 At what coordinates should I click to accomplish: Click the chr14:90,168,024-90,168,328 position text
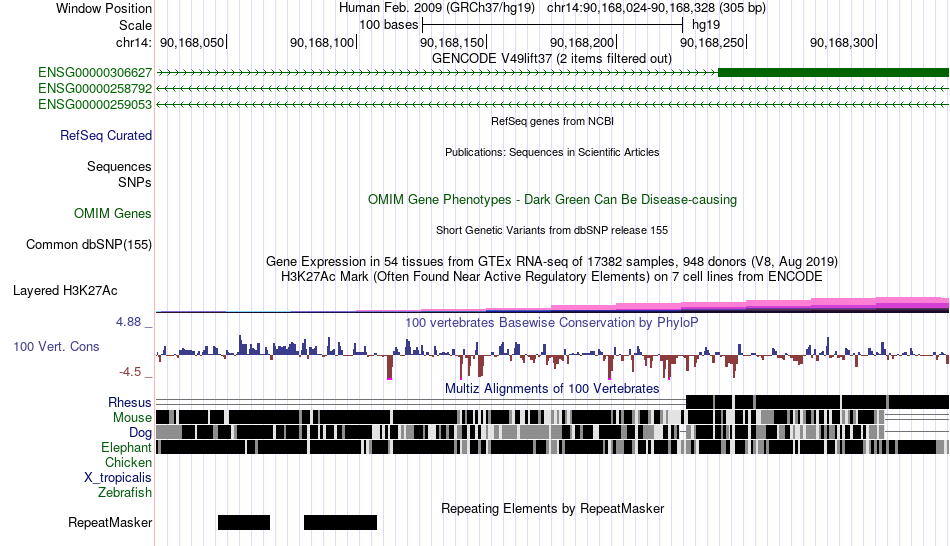point(656,8)
